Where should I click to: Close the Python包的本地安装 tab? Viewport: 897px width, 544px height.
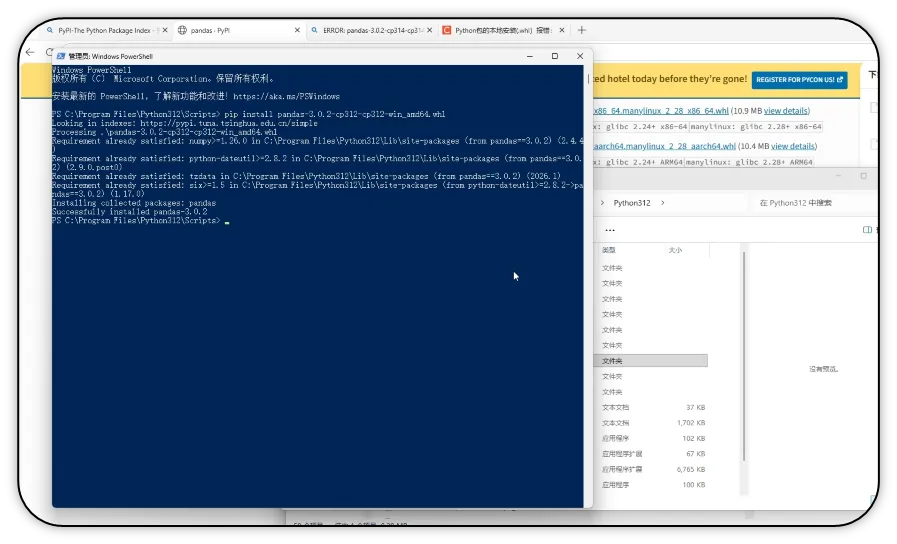[x=562, y=30]
